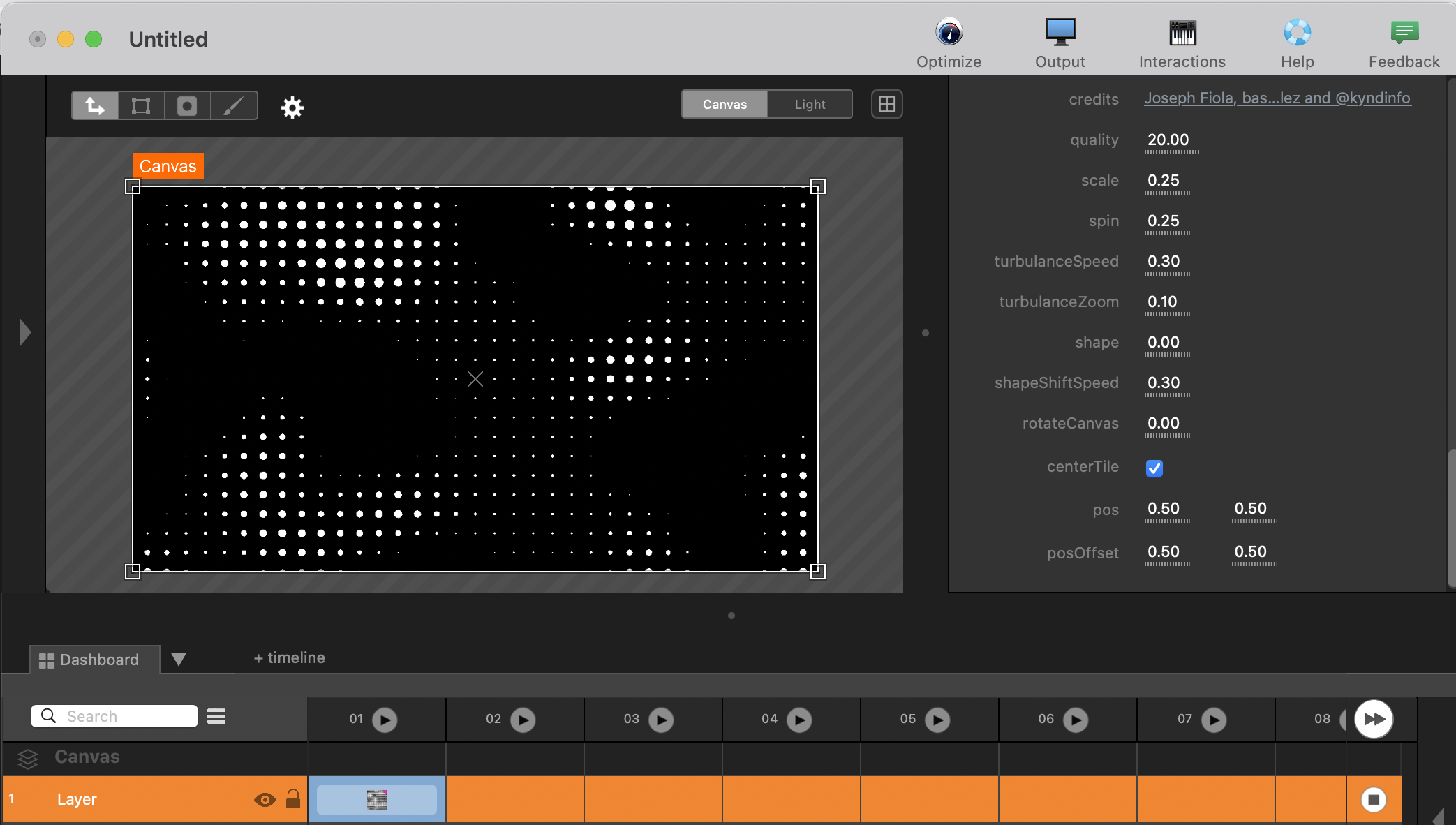Open canvas settings gear
This screenshot has width=1456, height=825.
pyautogui.click(x=292, y=107)
